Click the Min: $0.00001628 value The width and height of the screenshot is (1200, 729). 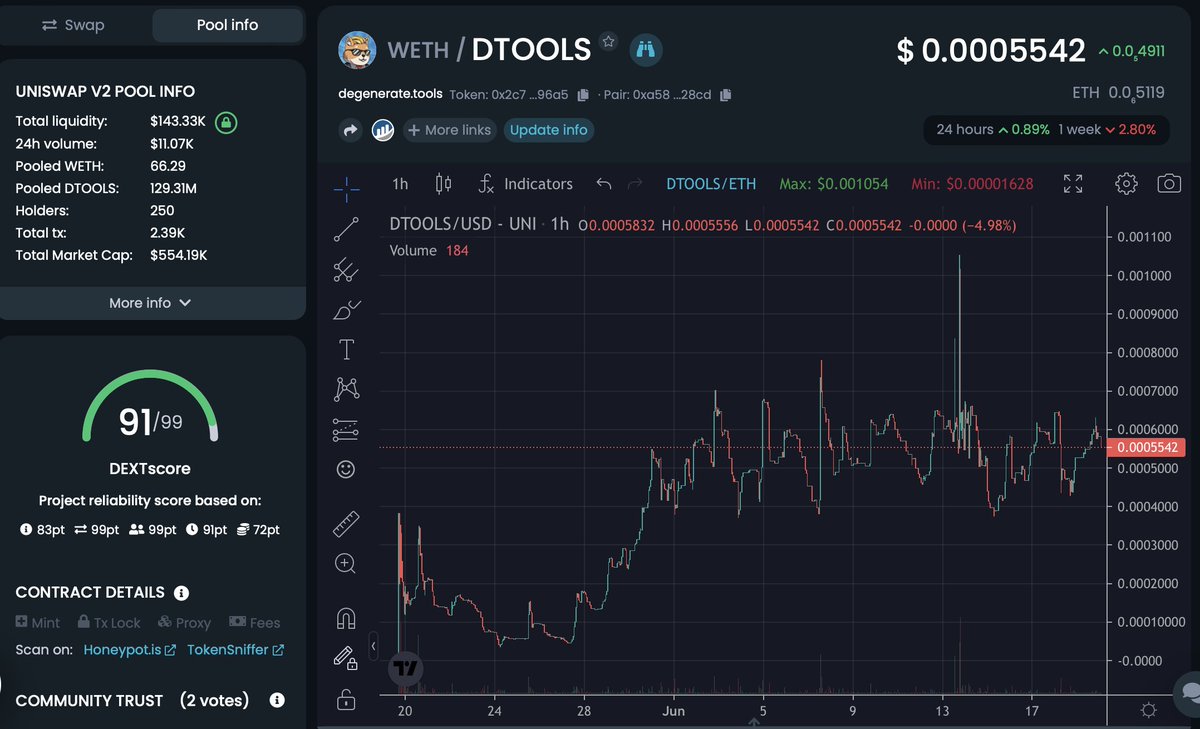click(972, 184)
